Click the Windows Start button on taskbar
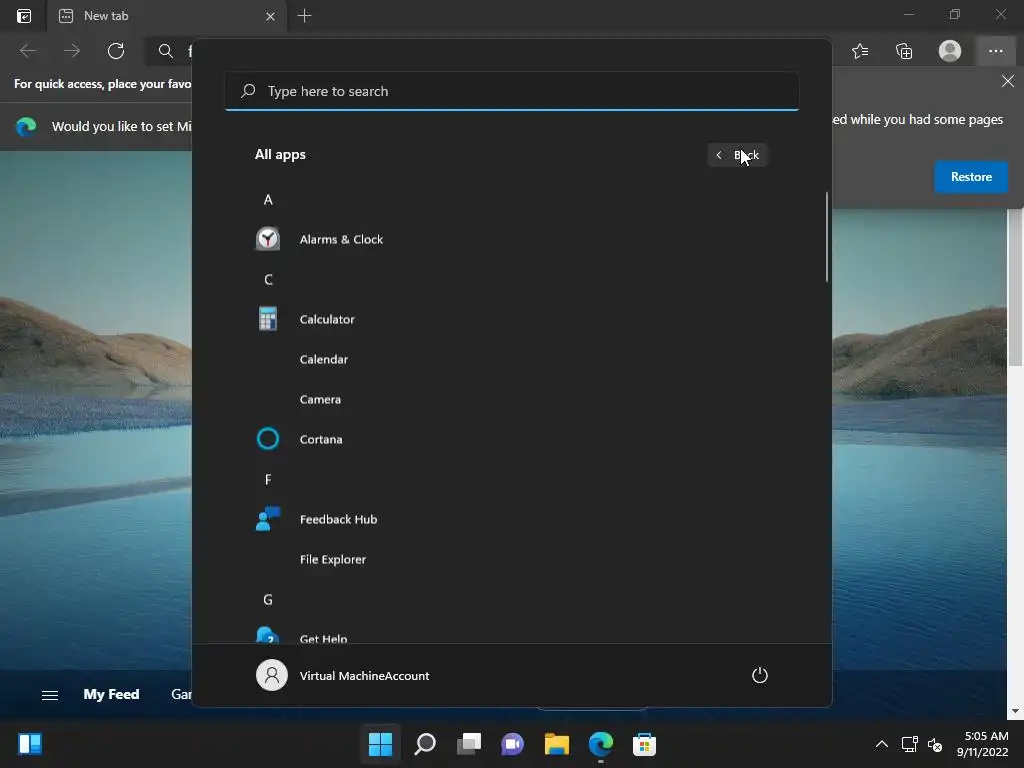The image size is (1024, 768). (380, 744)
